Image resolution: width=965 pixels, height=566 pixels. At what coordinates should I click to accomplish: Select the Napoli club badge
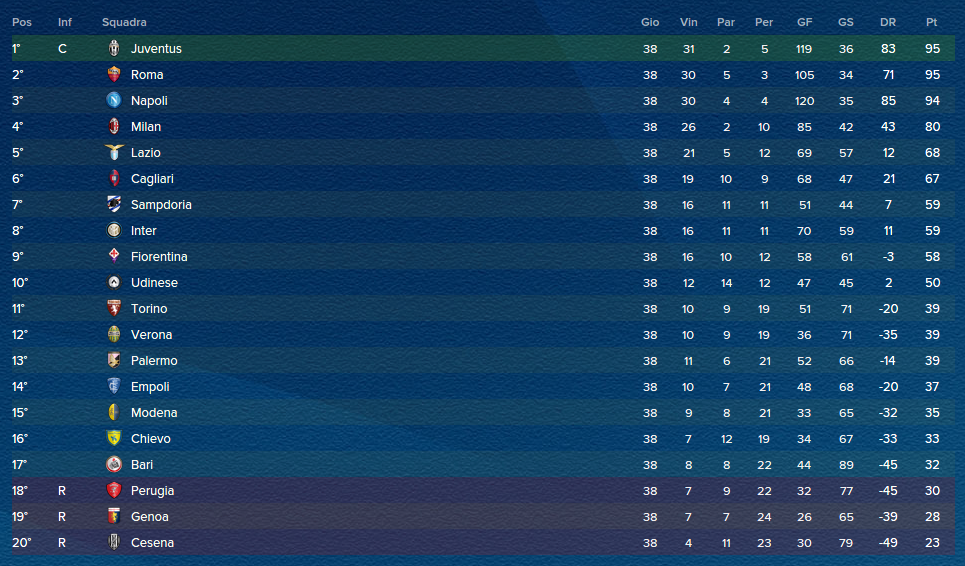click(x=114, y=100)
